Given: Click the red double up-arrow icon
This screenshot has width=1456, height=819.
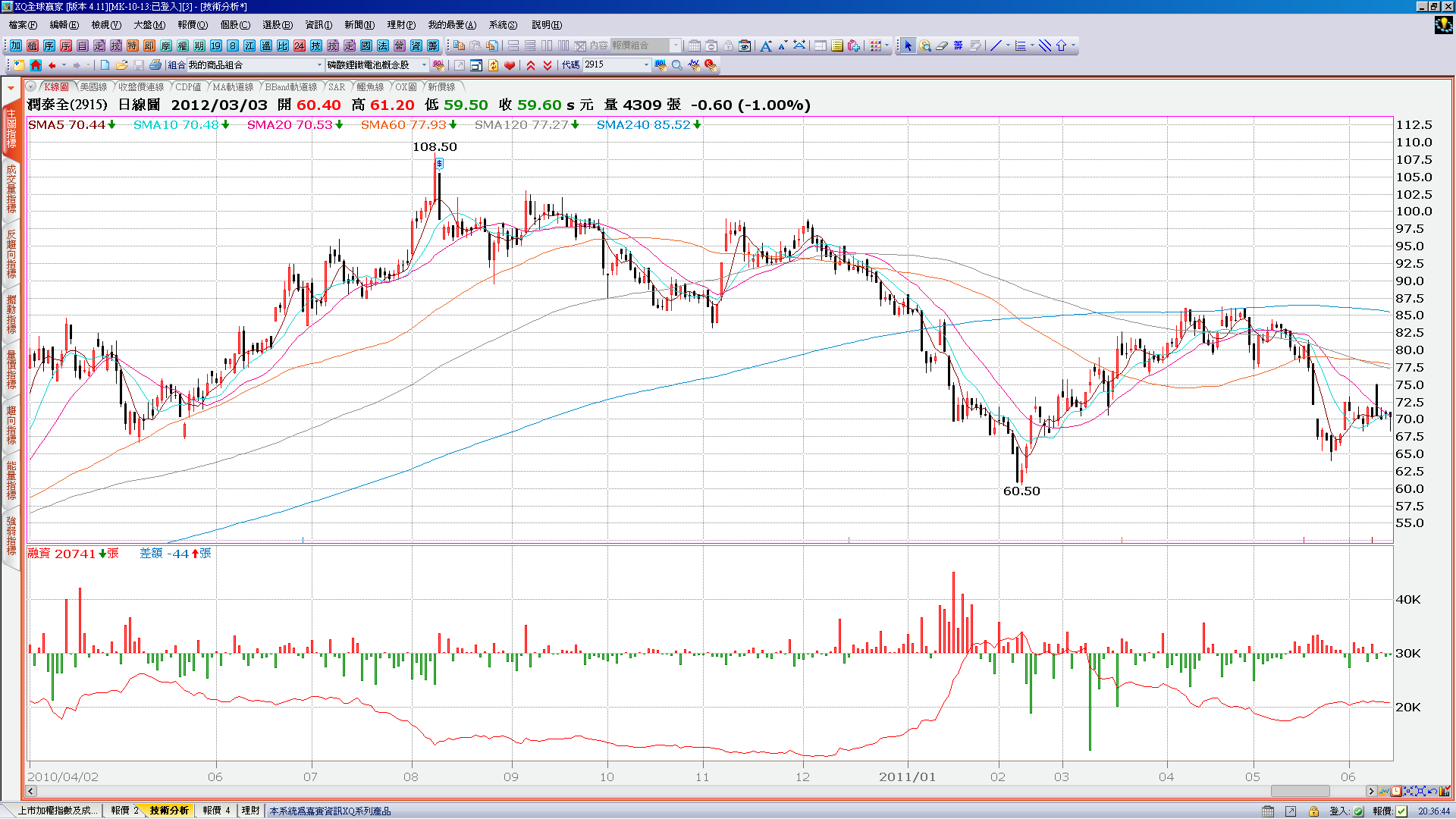Looking at the screenshot, I should pyautogui.click(x=531, y=65).
